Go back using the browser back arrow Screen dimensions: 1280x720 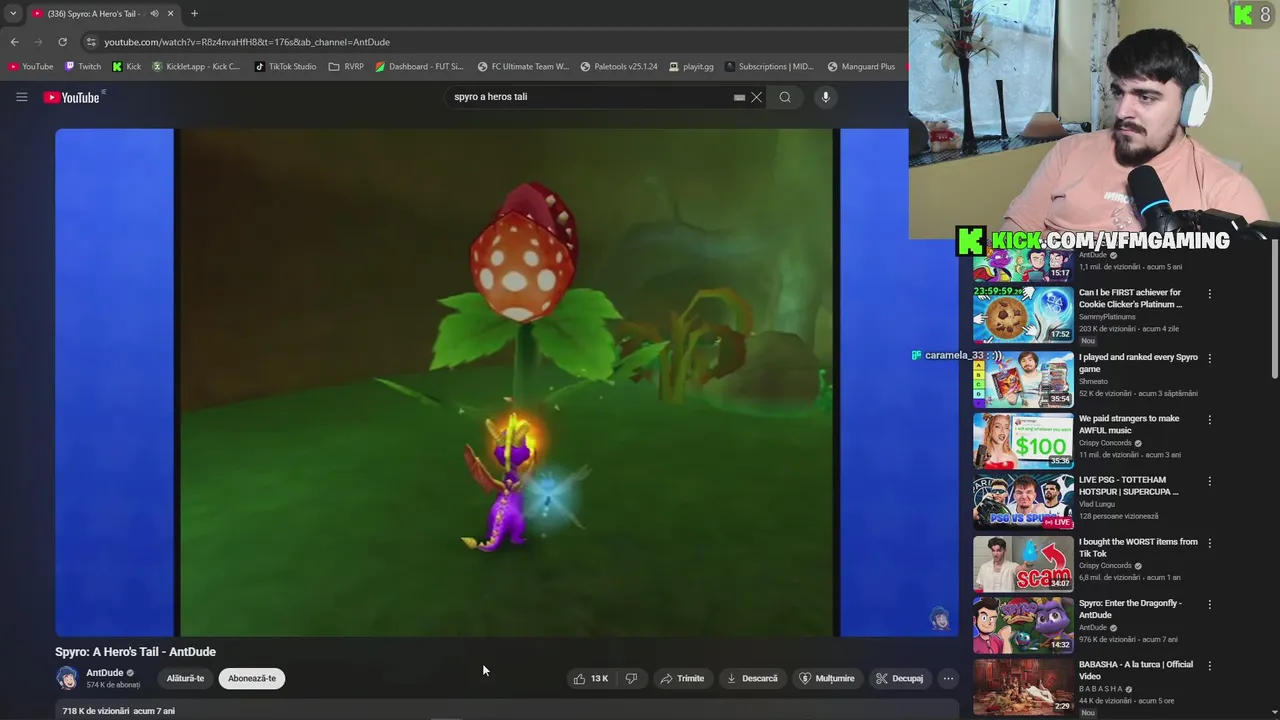point(14,42)
